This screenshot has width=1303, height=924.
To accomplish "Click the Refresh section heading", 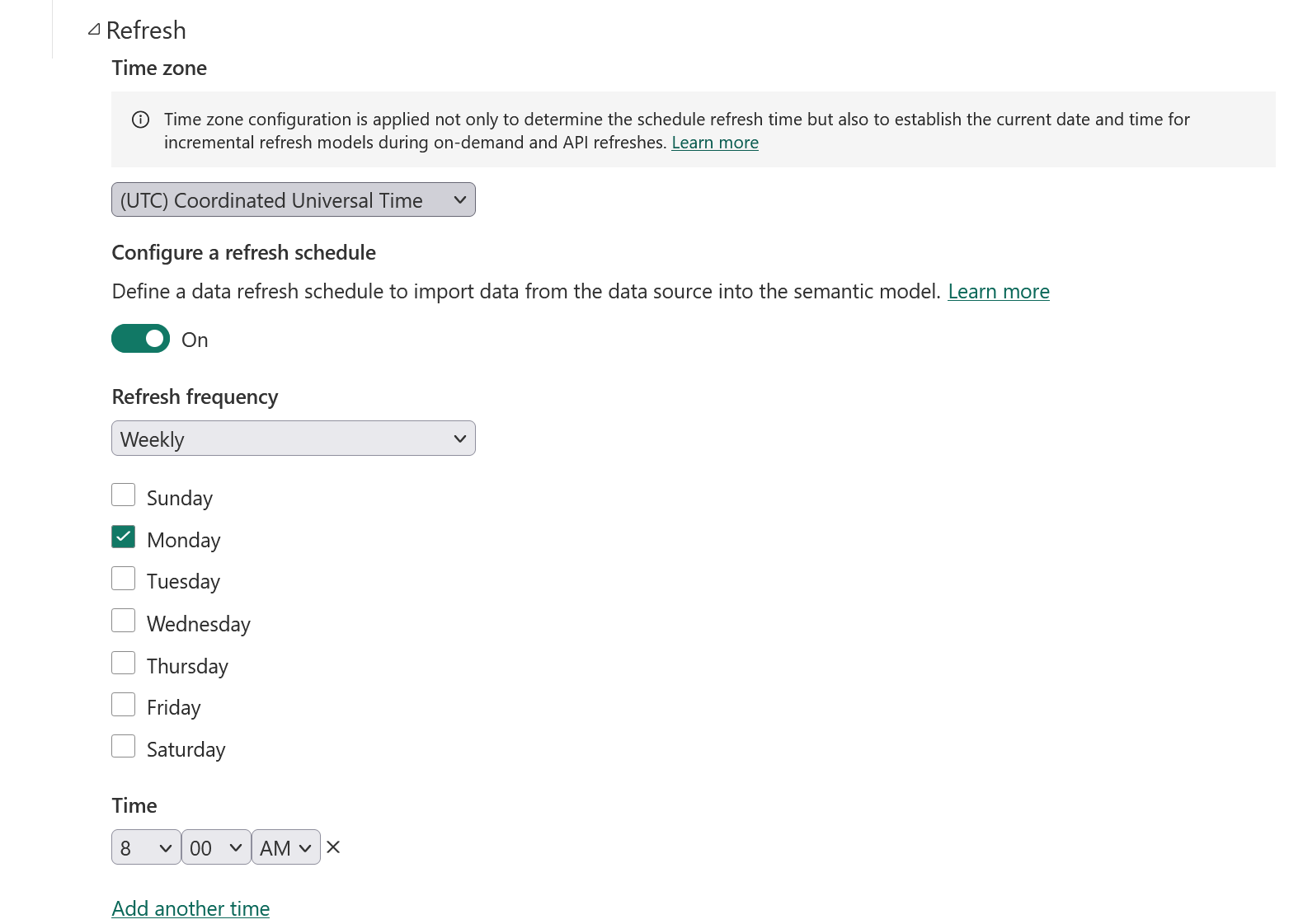I will [147, 30].
